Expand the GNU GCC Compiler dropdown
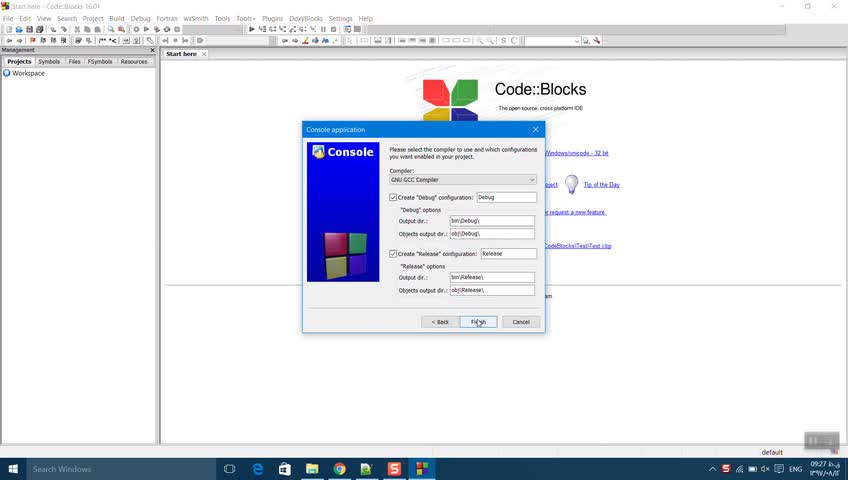 463,179
